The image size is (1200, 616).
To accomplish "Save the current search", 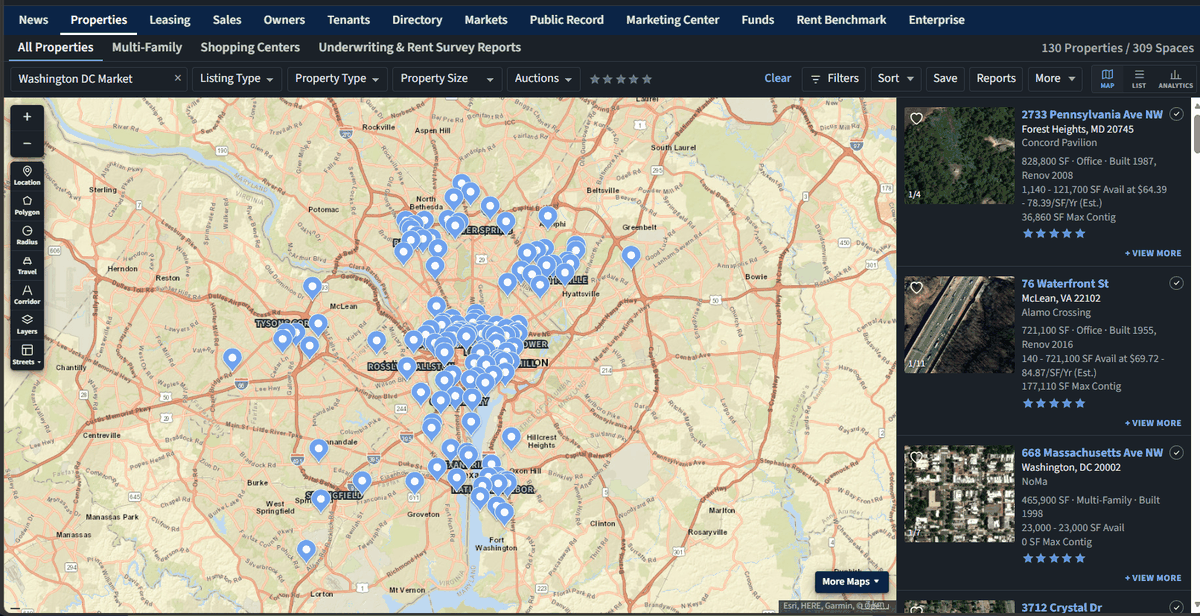I will click(x=945, y=78).
